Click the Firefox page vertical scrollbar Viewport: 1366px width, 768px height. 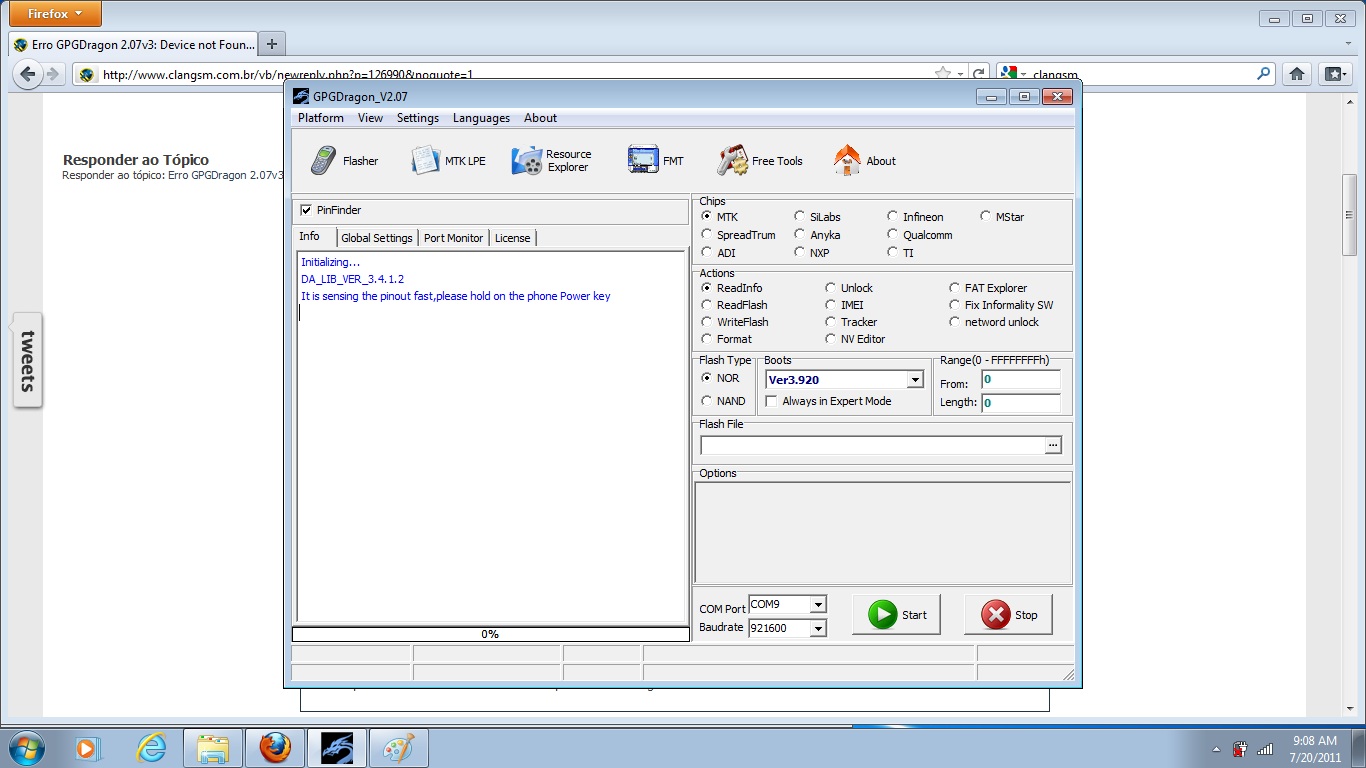[1349, 215]
